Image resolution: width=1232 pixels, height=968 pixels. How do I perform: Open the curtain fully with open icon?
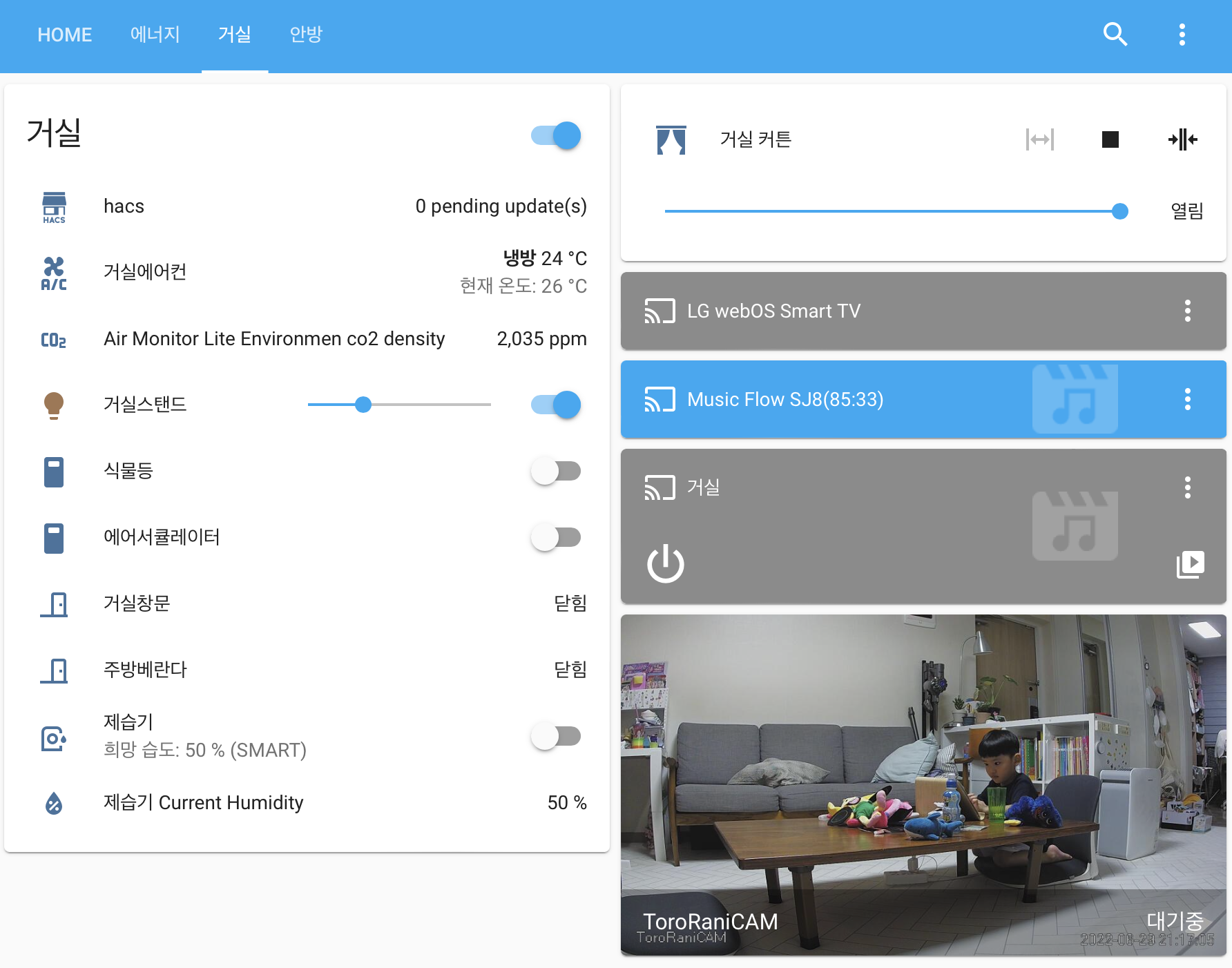(x=1040, y=139)
